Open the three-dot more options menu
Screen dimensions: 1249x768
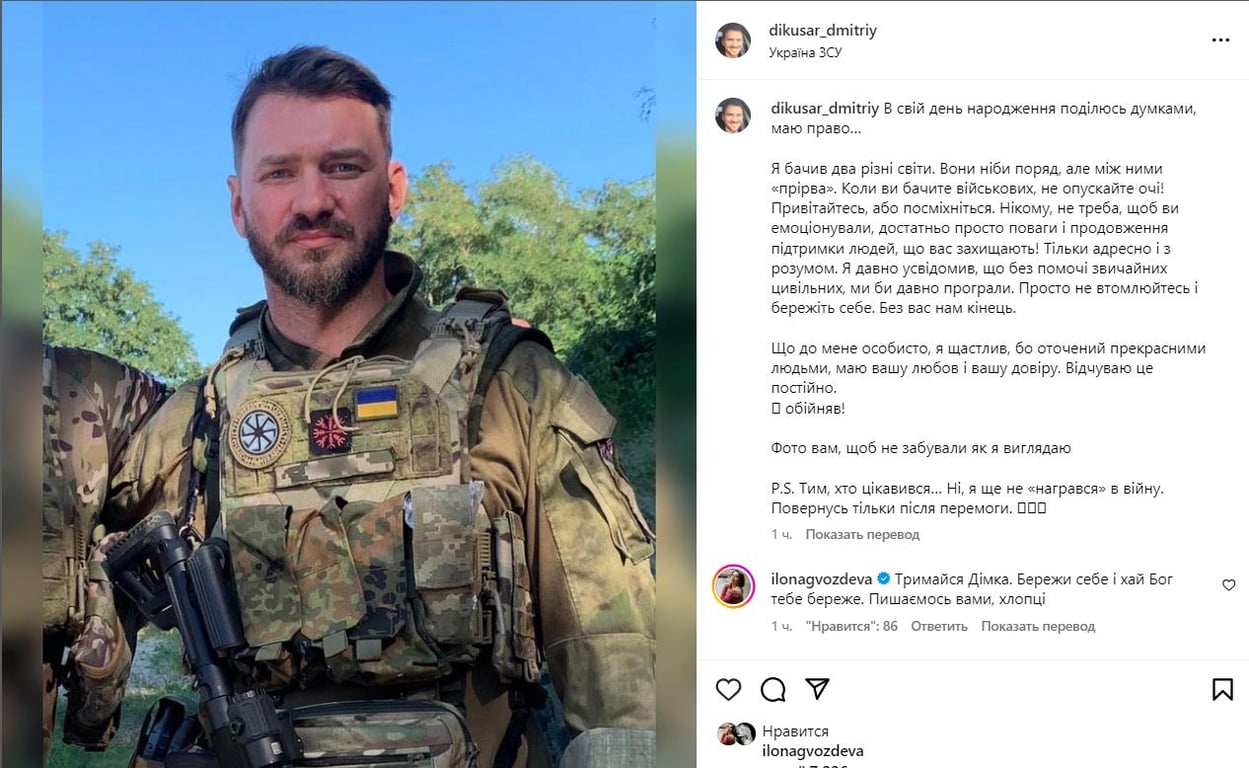pyautogui.click(x=1221, y=40)
